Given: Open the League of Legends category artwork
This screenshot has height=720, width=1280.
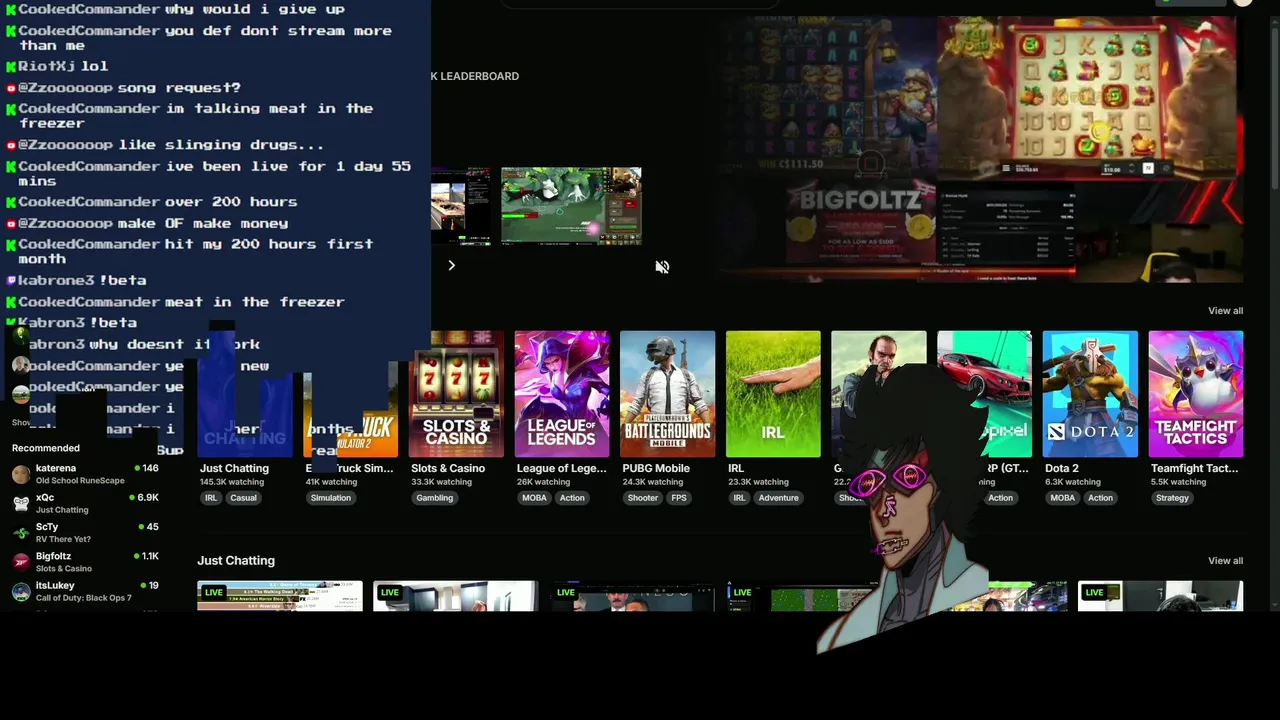Looking at the screenshot, I should tap(561, 394).
